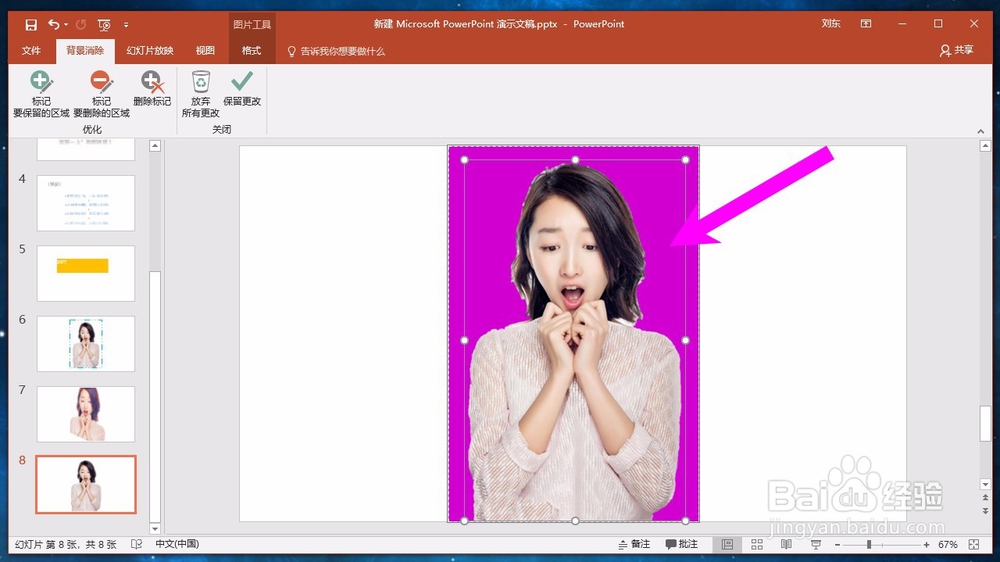Click editing area scroll up arrow
The height and width of the screenshot is (562, 1000).
(x=985, y=146)
